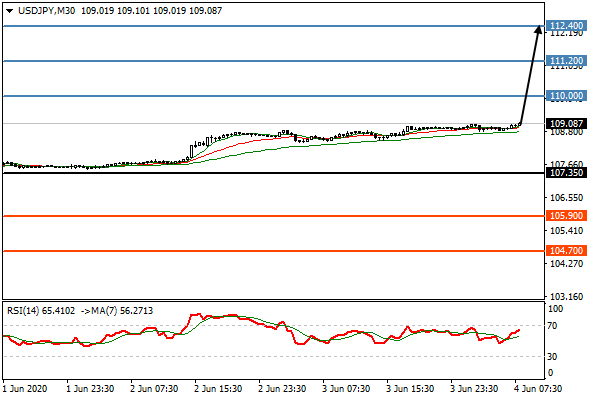The width and height of the screenshot is (590, 400).
Task: Click the 2 Jun 15:30 time label
Action: tap(218, 389)
